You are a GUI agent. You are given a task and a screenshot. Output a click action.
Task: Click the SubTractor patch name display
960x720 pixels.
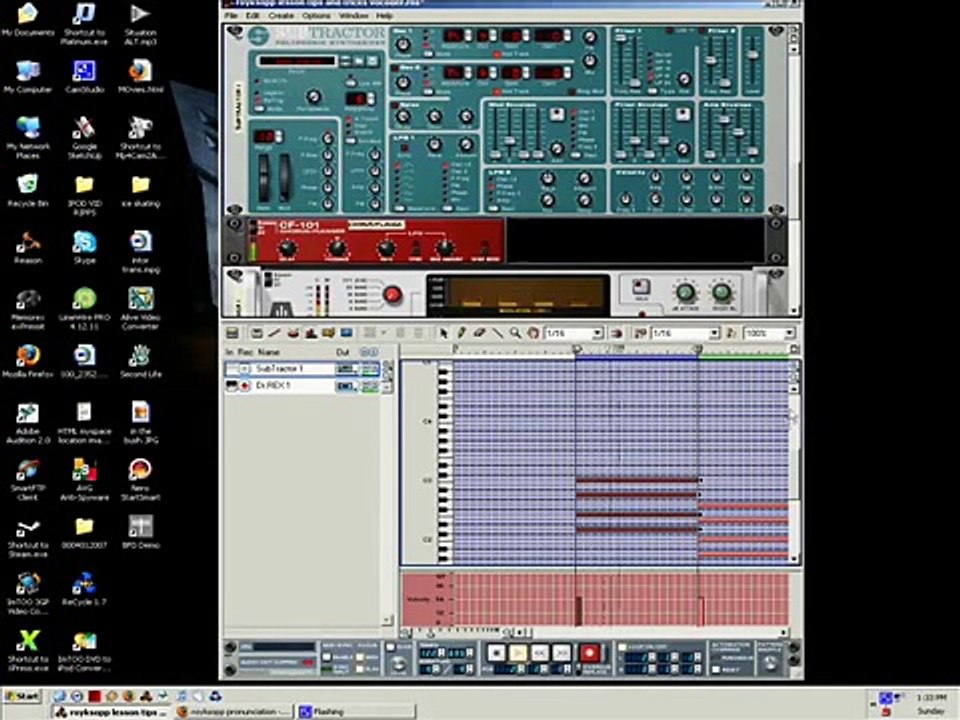point(297,61)
